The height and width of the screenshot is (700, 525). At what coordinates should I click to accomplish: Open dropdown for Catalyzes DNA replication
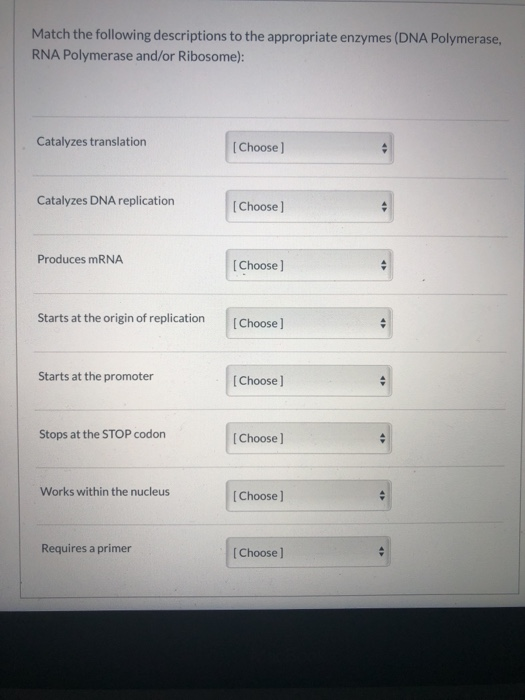pos(309,207)
